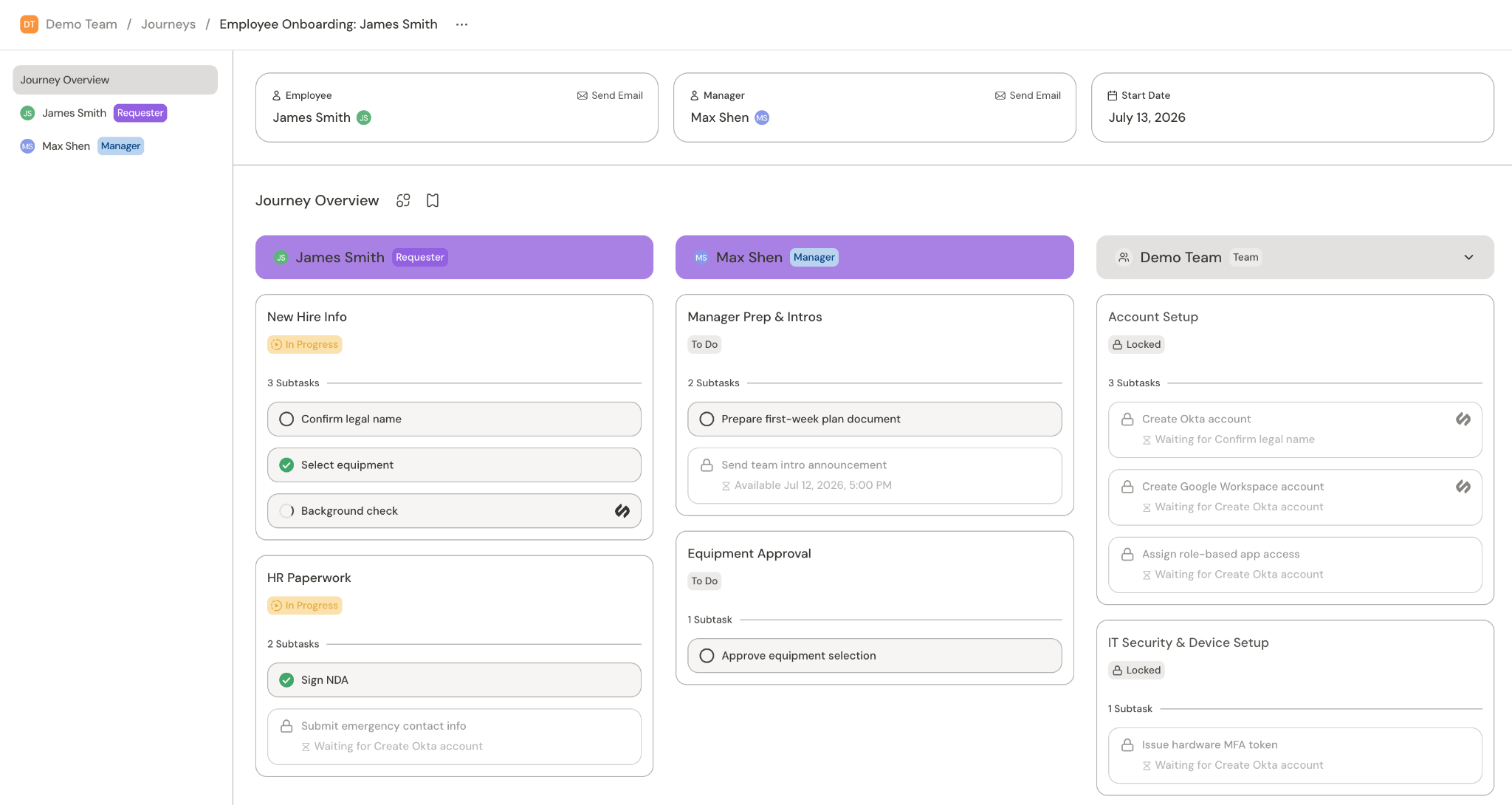1512x805 pixels.
Task: Click the JS avatar in the sidebar
Action: point(27,113)
